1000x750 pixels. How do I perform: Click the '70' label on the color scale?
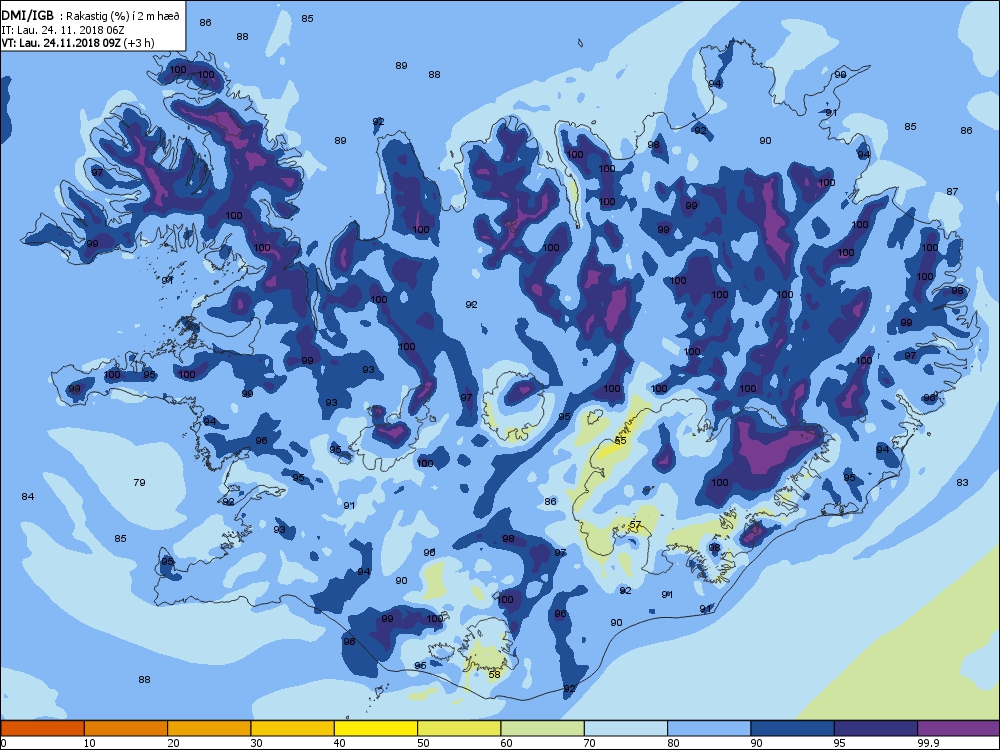pyautogui.click(x=590, y=743)
